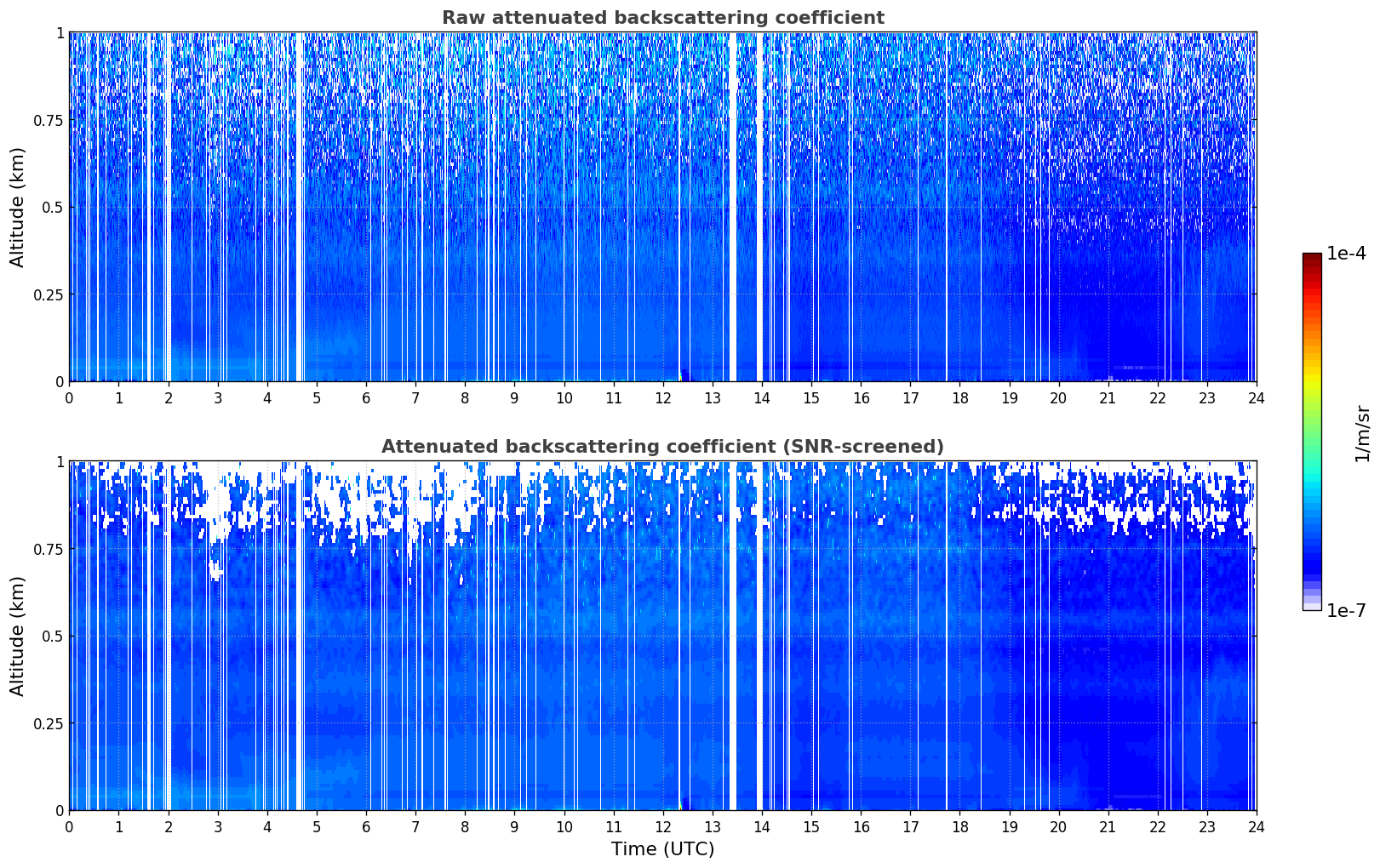Viewport: 1380px width, 868px height.
Task: Click the '0.75' altitude tick of bottom panel
Action: coord(49,549)
